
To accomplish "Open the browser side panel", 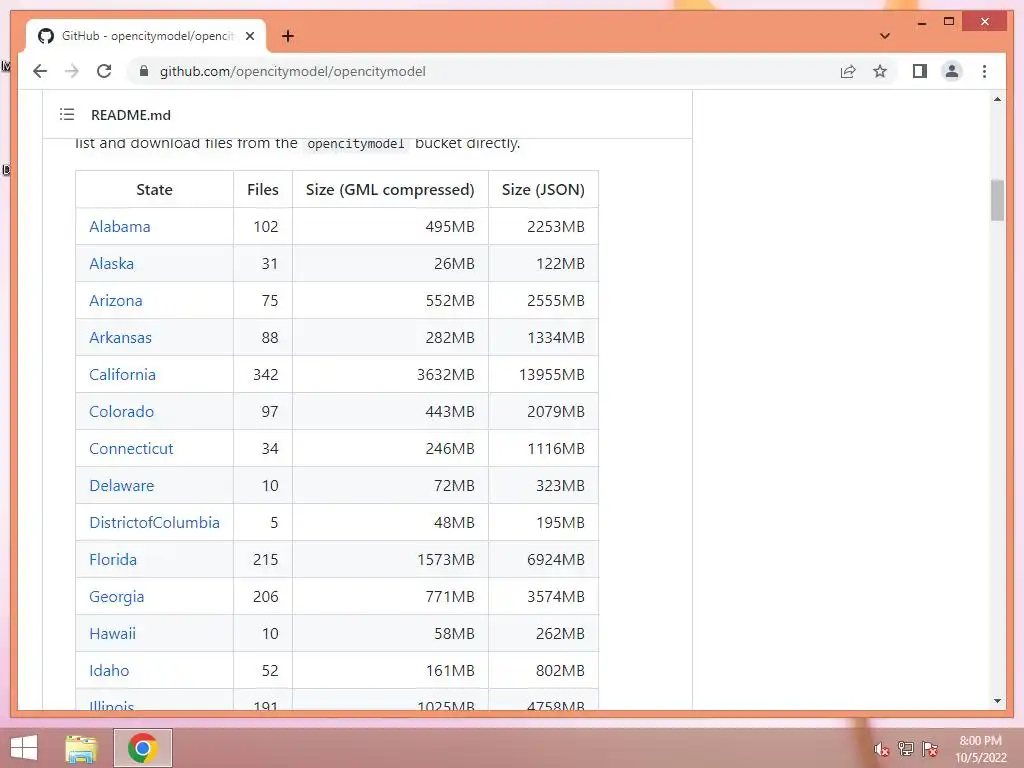I will click(920, 71).
